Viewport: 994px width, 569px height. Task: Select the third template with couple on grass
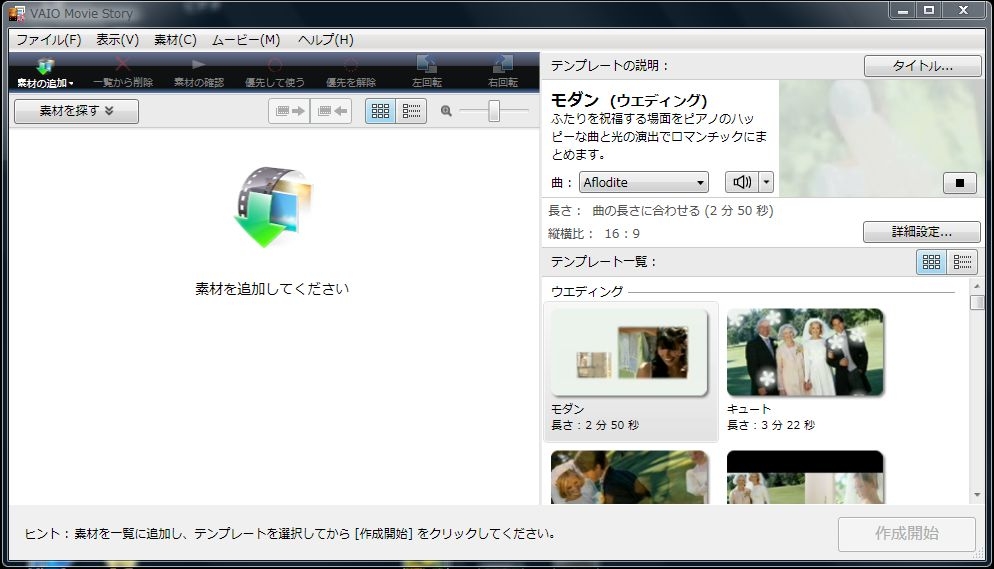(629, 477)
